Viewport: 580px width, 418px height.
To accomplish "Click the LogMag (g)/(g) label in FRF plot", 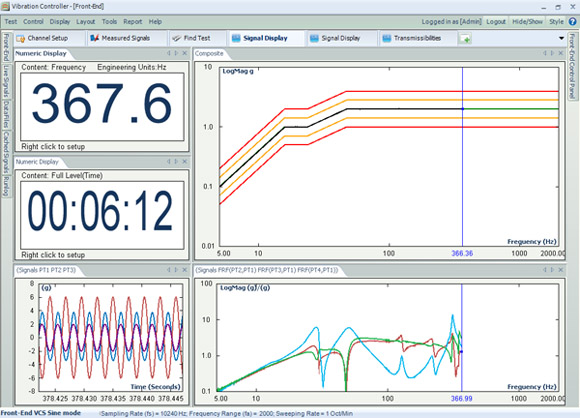I will (x=245, y=287).
